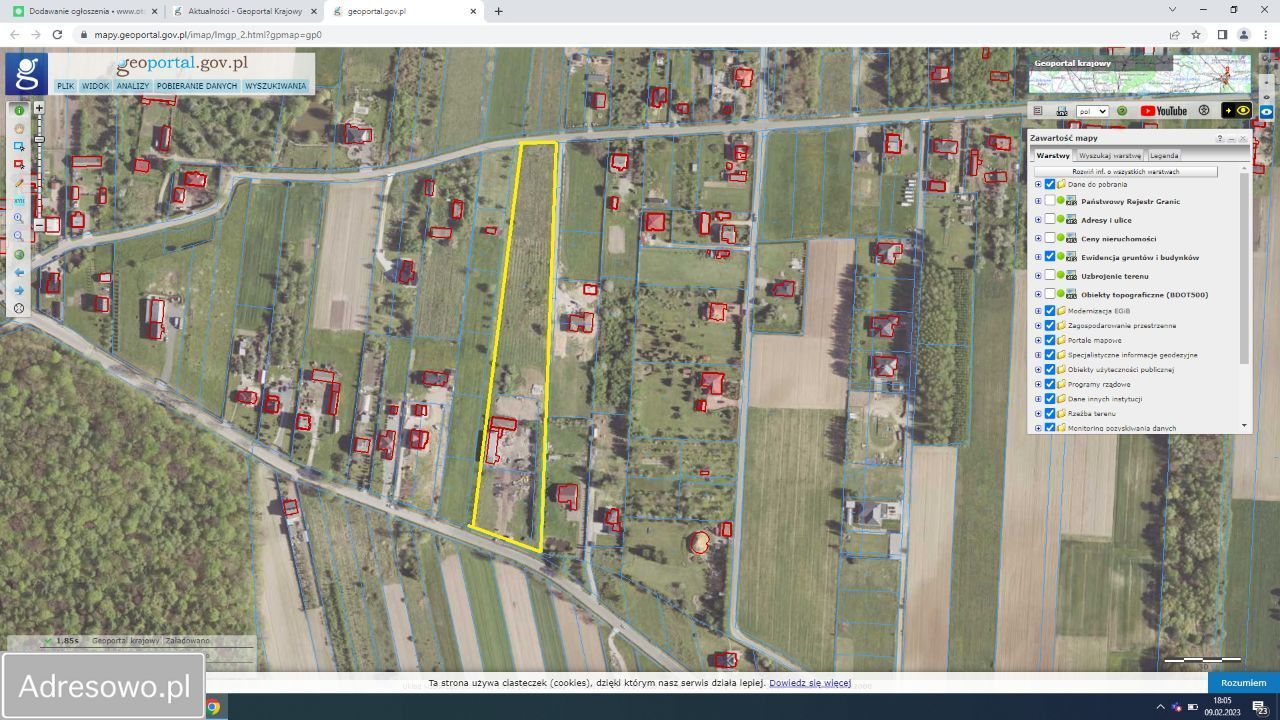Open the Dowiedz się więcej link
This screenshot has width=1280, height=720.
click(810, 683)
